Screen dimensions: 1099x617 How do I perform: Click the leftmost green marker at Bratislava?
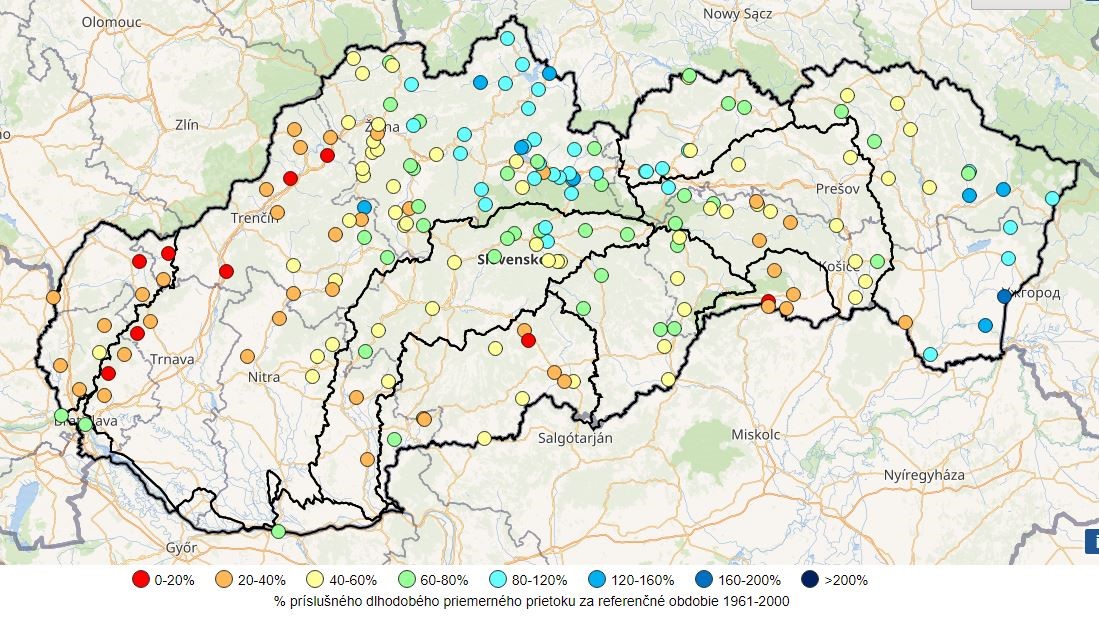click(x=61, y=415)
